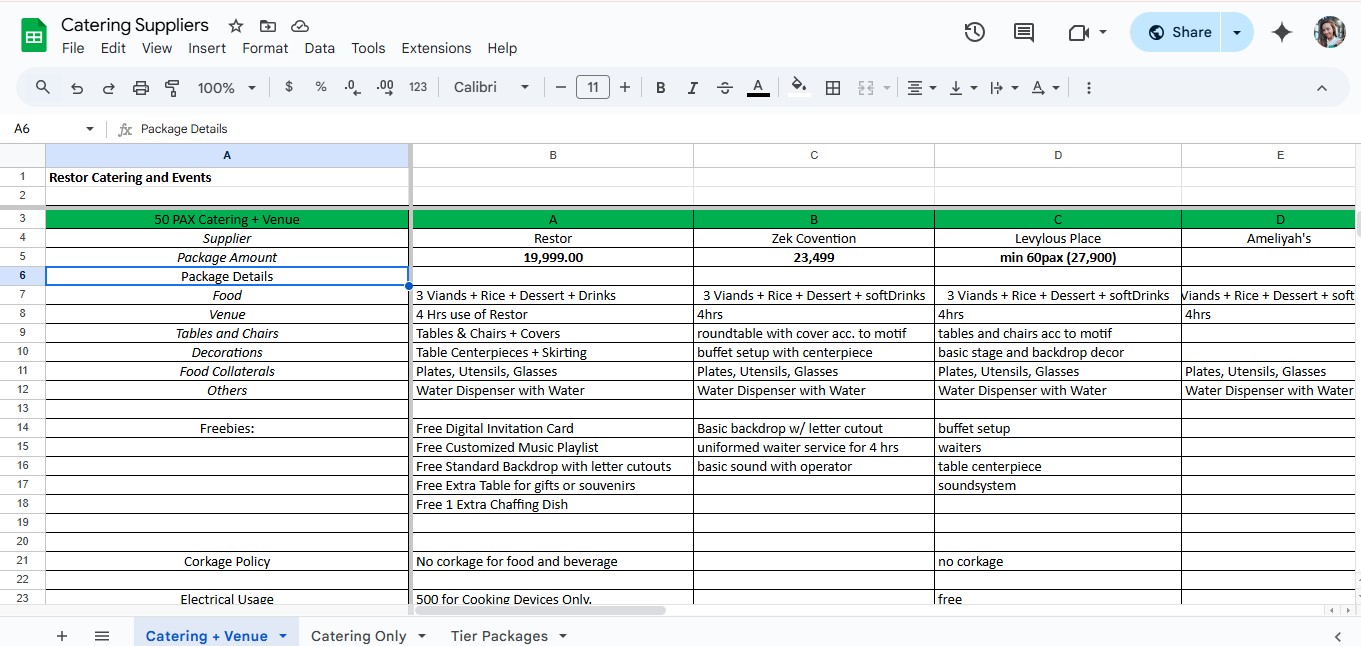Viewport: 1361px width, 646px height.
Task: Open the Gemini sparkle assistant
Action: point(1282,32)
